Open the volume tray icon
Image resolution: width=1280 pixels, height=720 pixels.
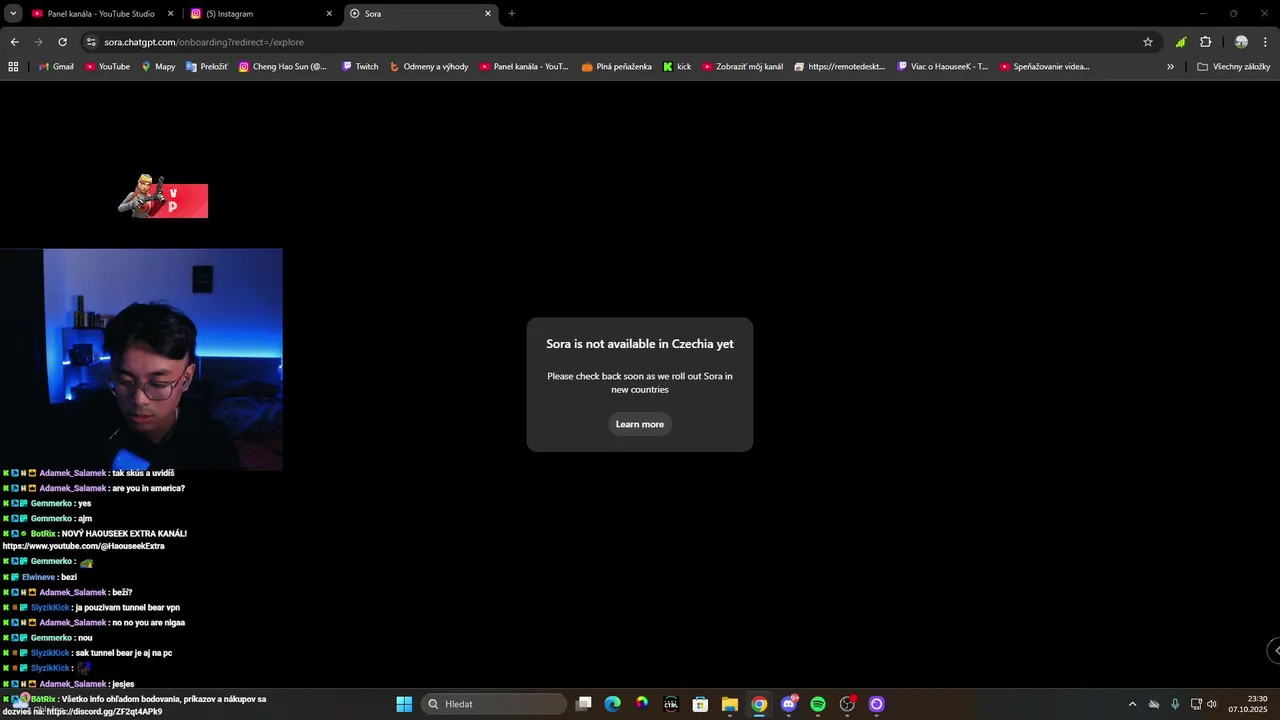click(1212, 704)
